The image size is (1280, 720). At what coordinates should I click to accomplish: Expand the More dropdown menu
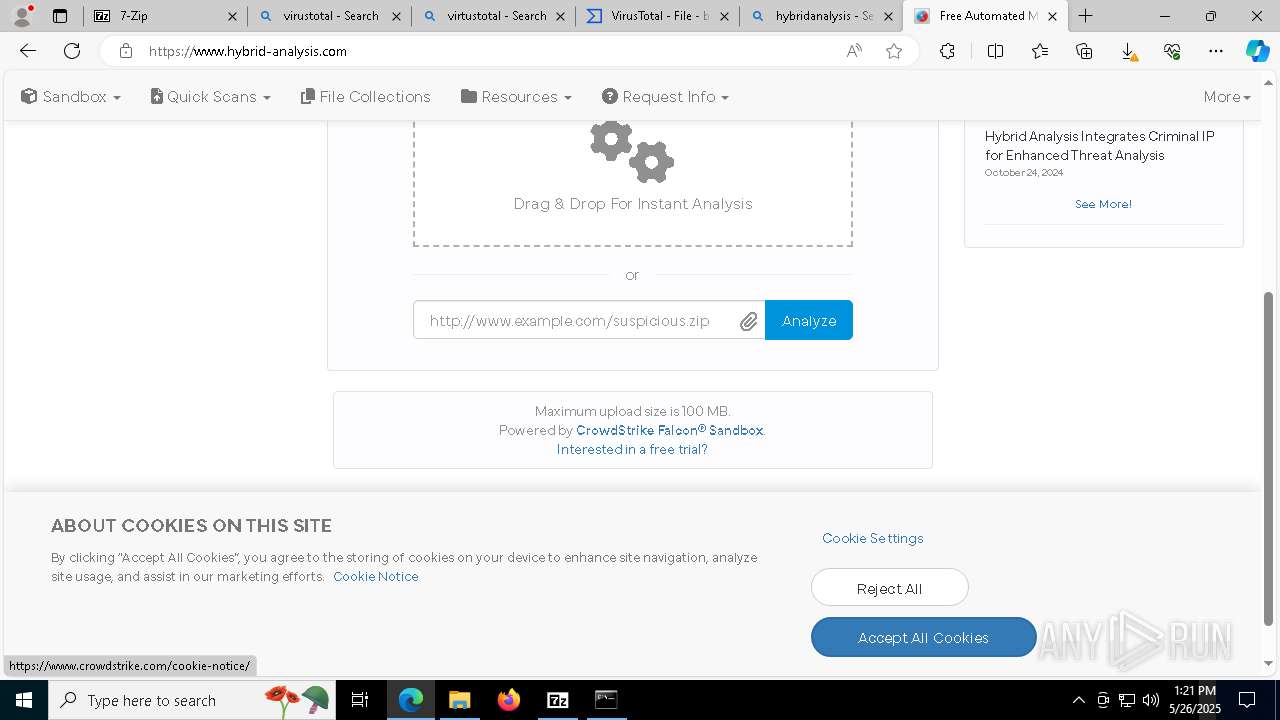coord(1227,97)
